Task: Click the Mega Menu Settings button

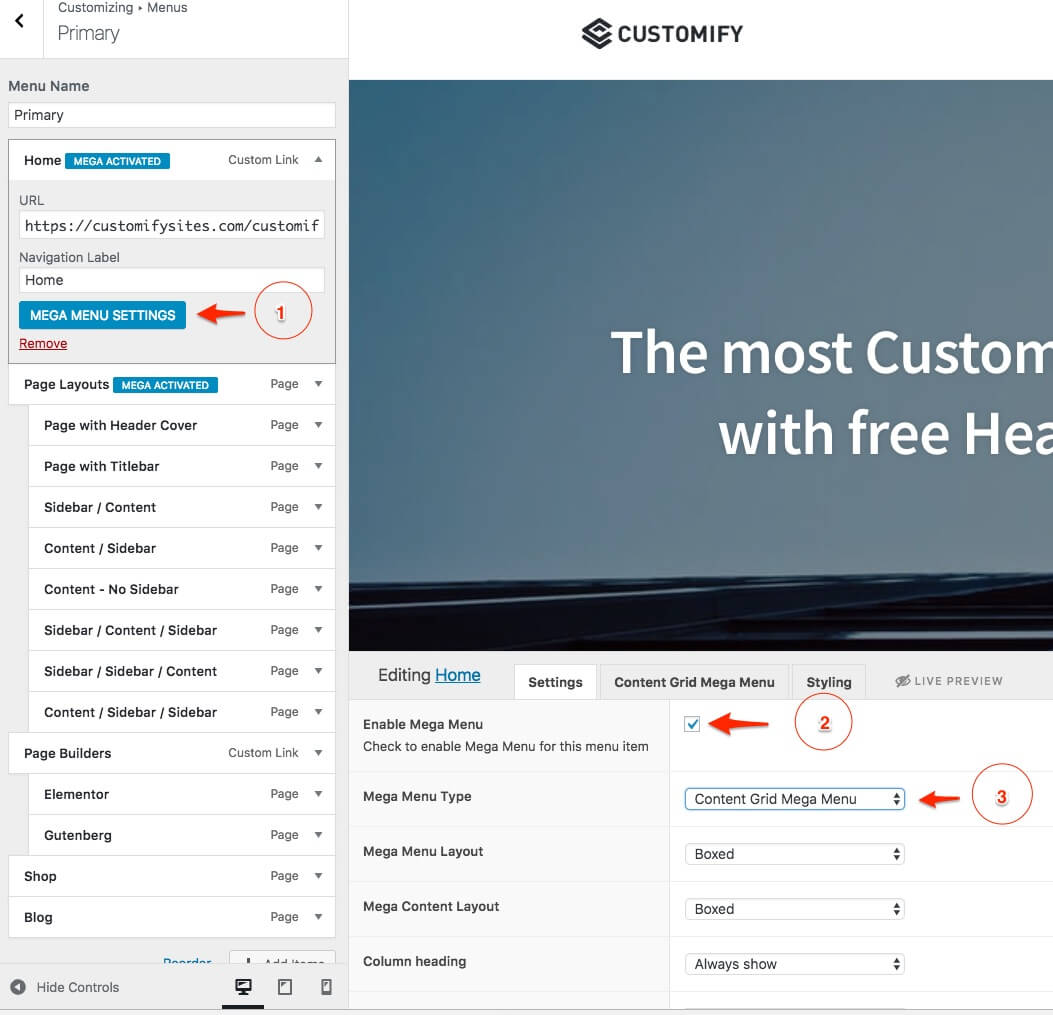Action: [102, 315]
